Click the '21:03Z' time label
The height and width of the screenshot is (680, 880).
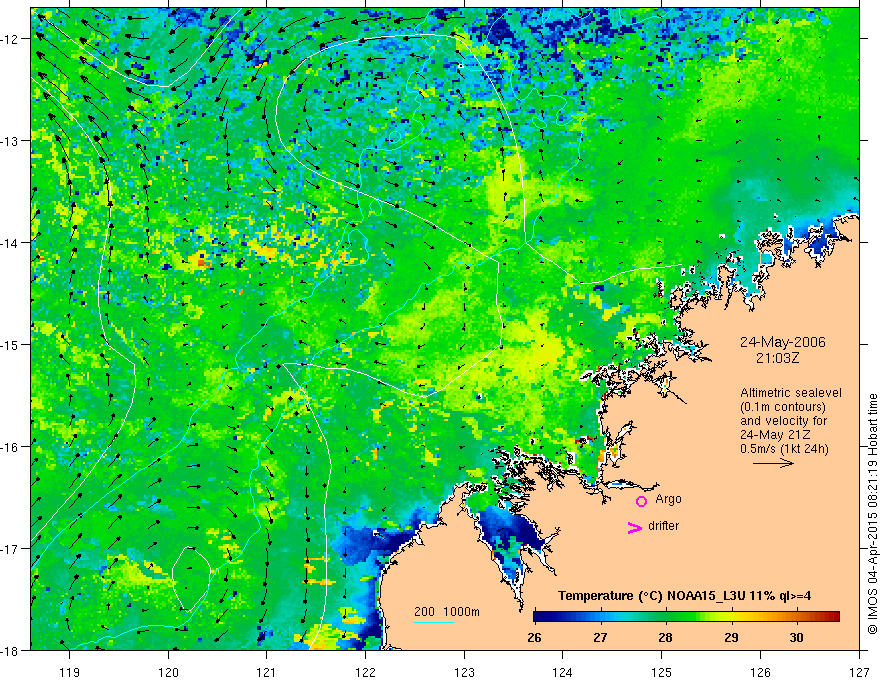pos(777,358)
